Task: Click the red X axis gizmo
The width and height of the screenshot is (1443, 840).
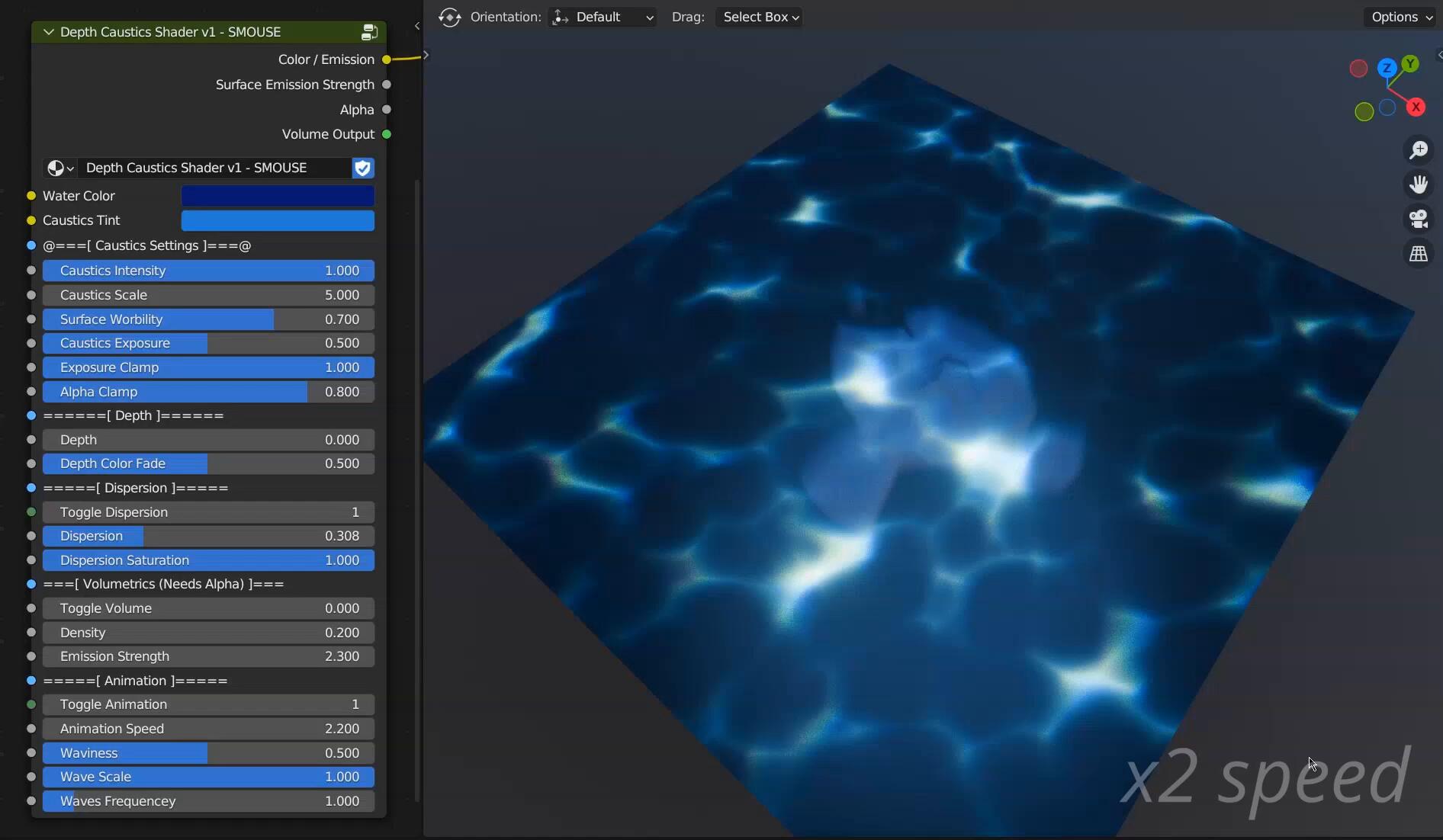Action: pyautogui.click(x=1416, y=107)
